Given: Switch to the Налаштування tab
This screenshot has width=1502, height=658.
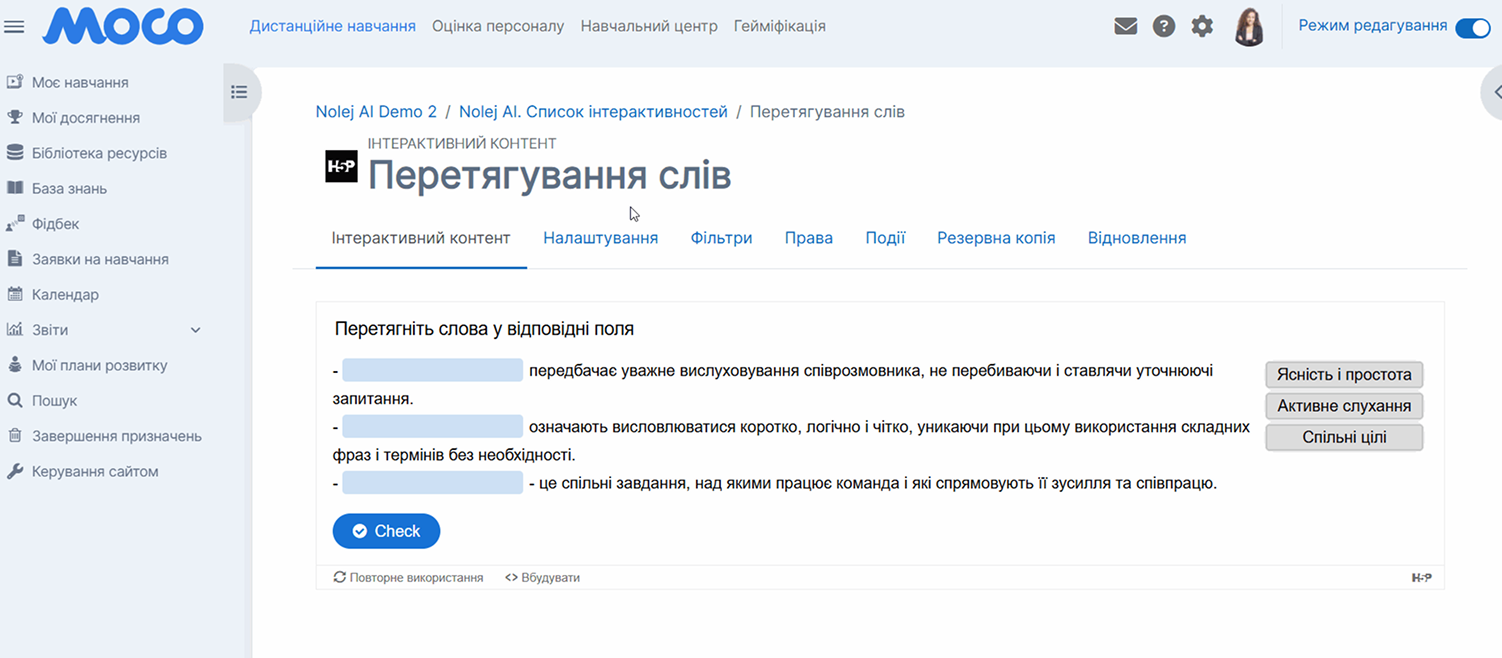Looking at the screenshot, I should (600, 238).
